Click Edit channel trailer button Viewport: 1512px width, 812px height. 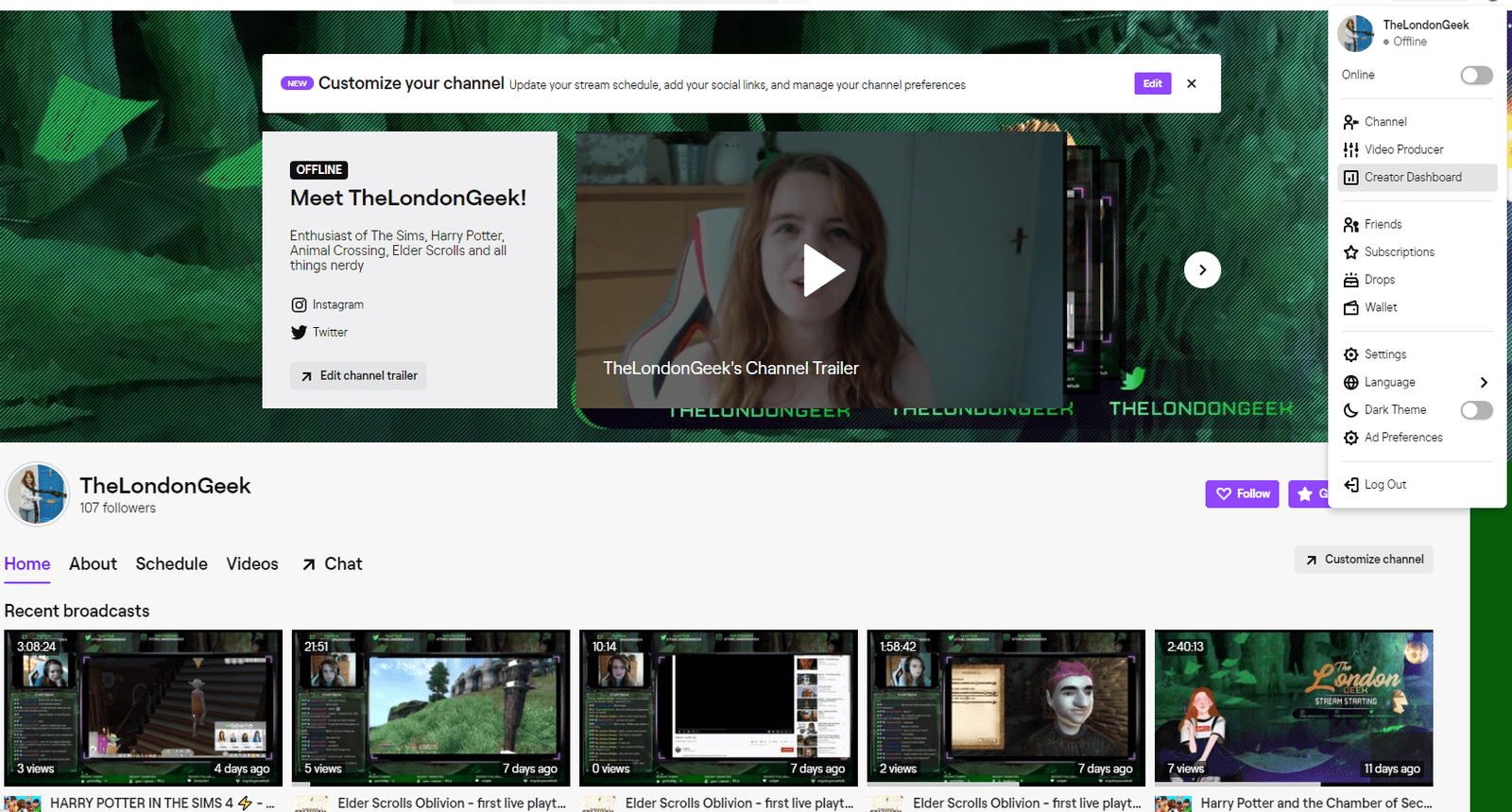[358, 376]
